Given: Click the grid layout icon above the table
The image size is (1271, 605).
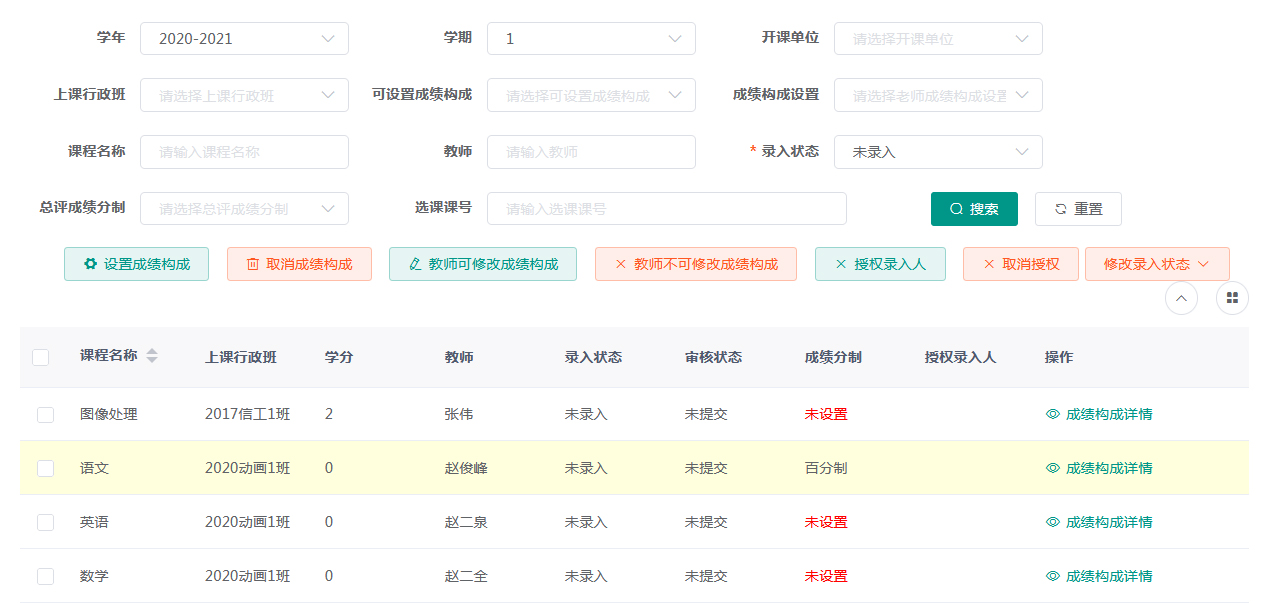Looking at the screenshot, I should coord(1232,298).
